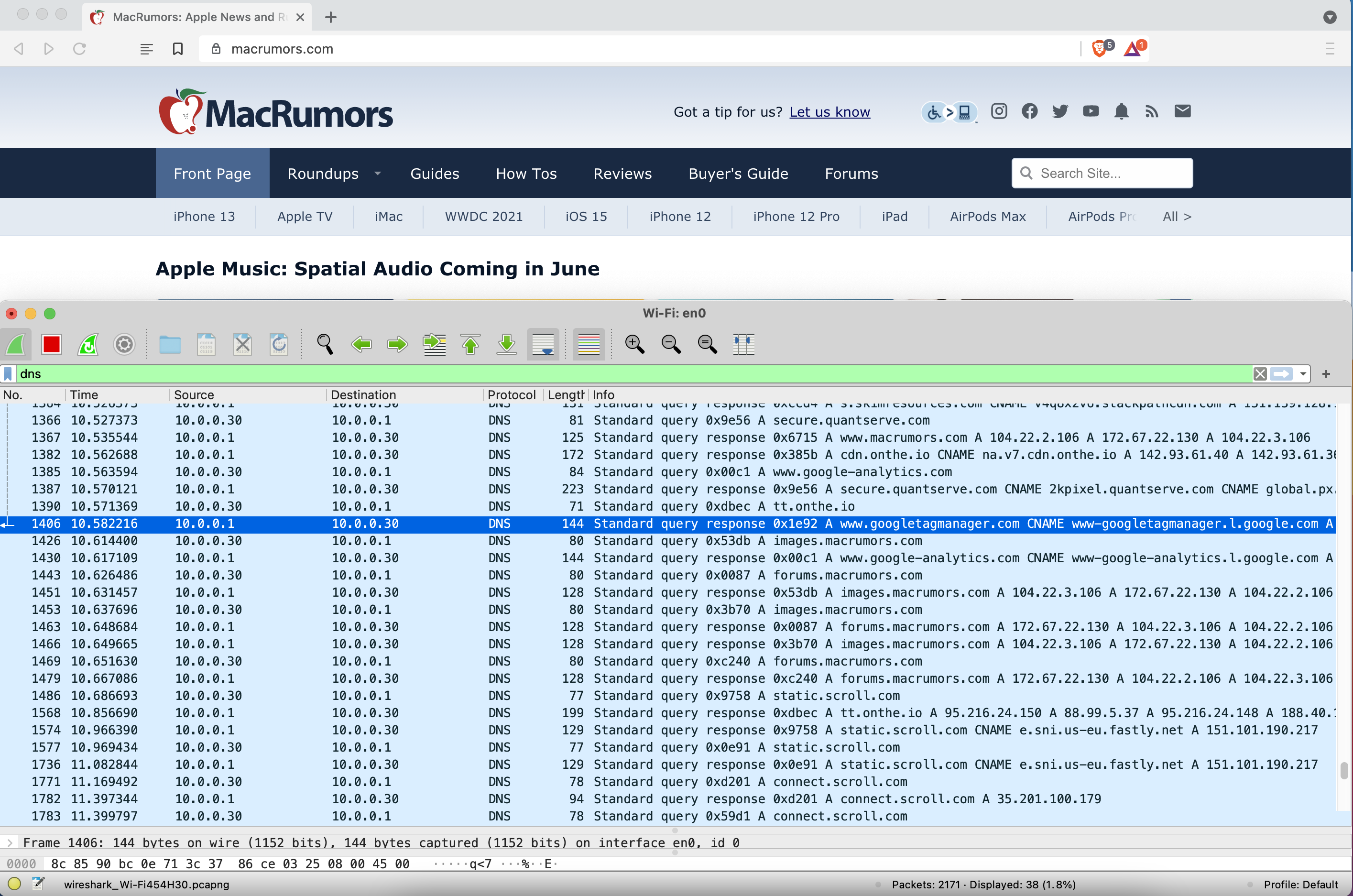
Task: Open MacRumors notifications bell icon
Action: pyautogui.click(x=1121, y=111)
